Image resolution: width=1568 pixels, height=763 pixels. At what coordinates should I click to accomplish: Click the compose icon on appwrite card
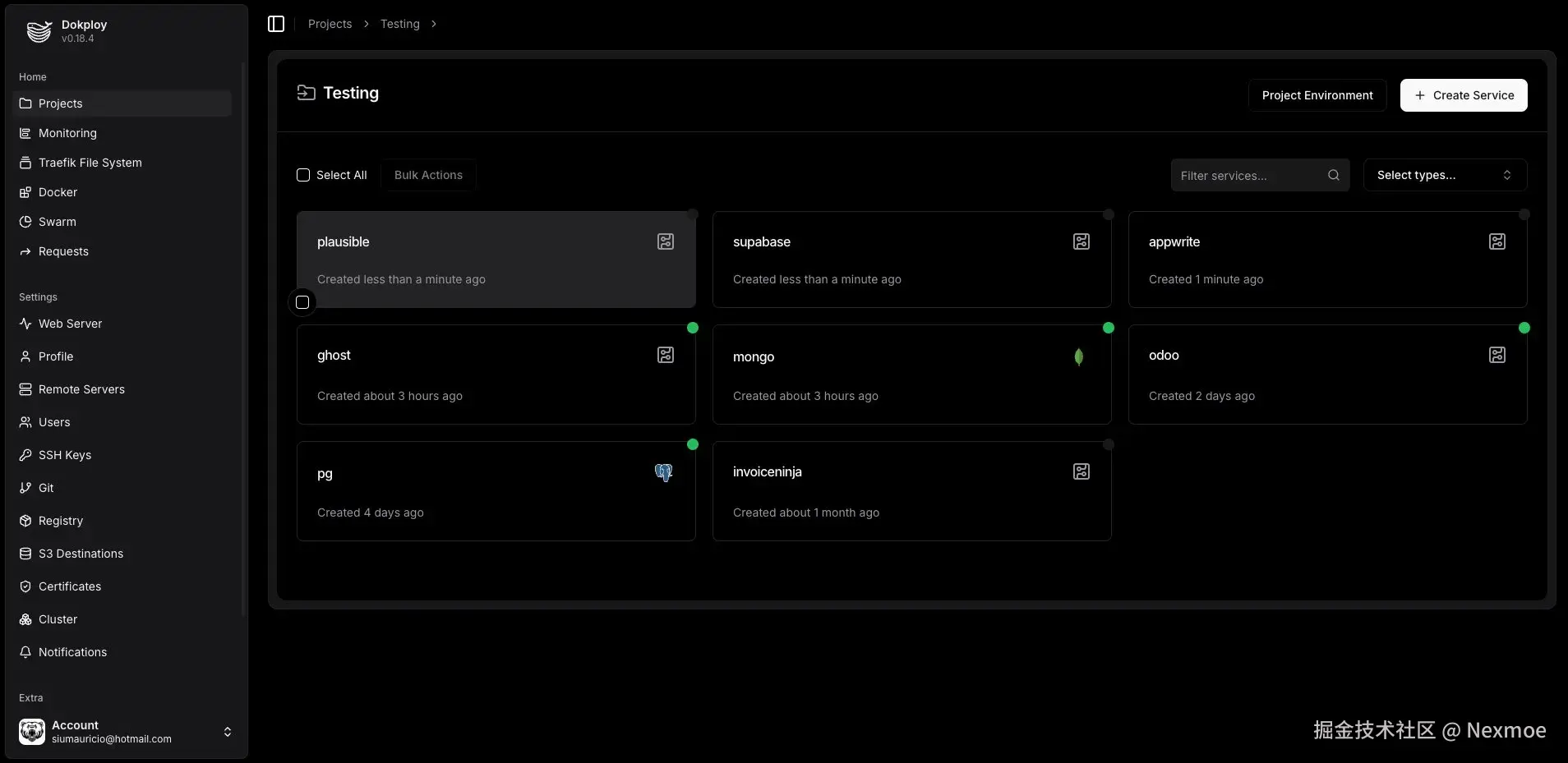1497,241
